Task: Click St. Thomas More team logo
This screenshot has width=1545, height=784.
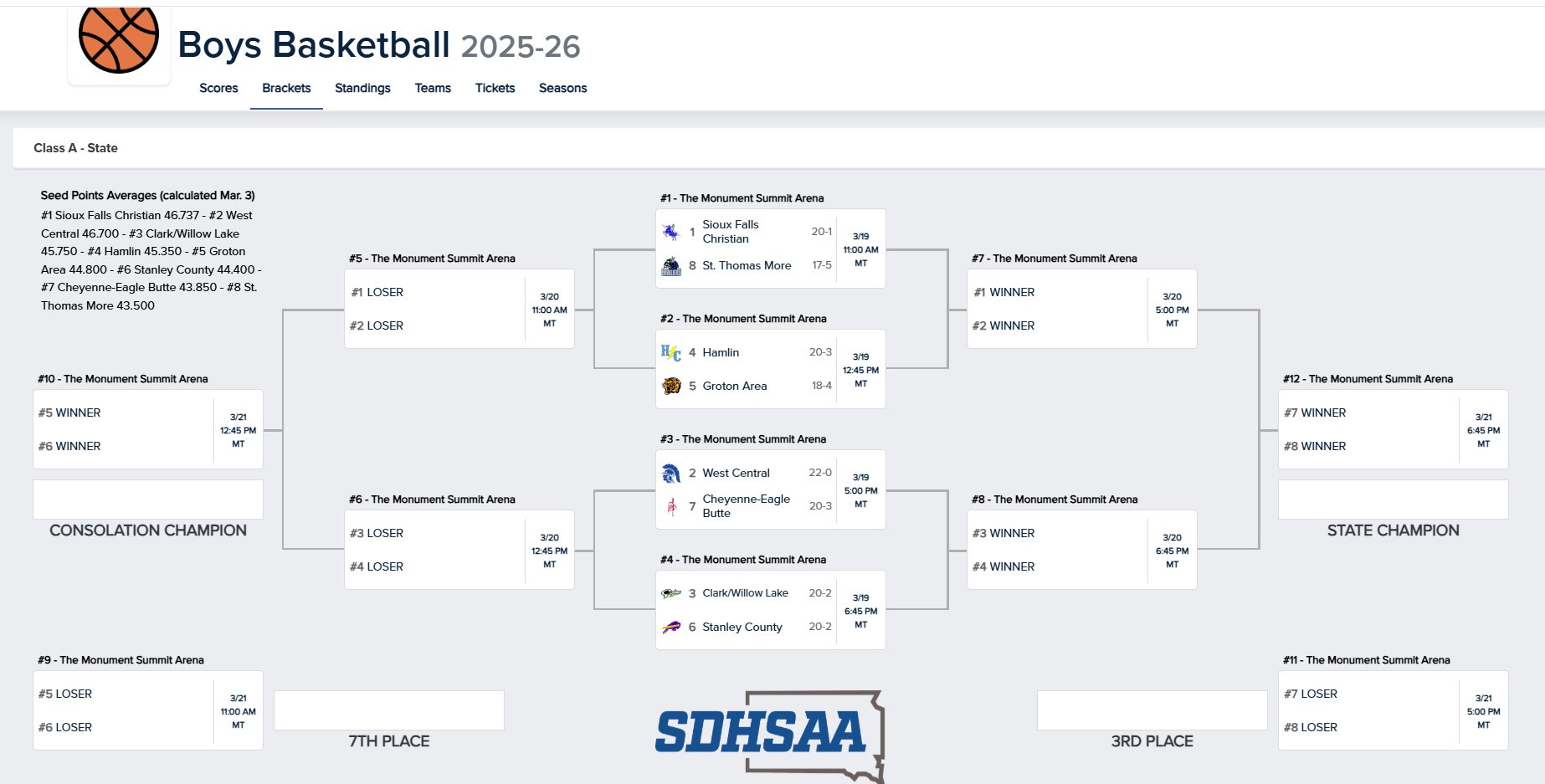Action: [671, 266]
